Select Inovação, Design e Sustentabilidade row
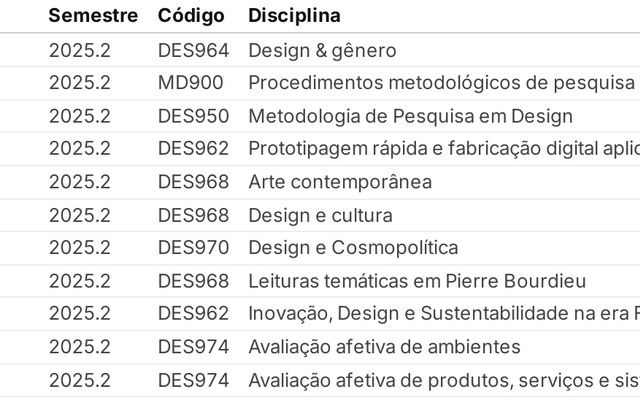Screen dimensions: 640x400 320,314
